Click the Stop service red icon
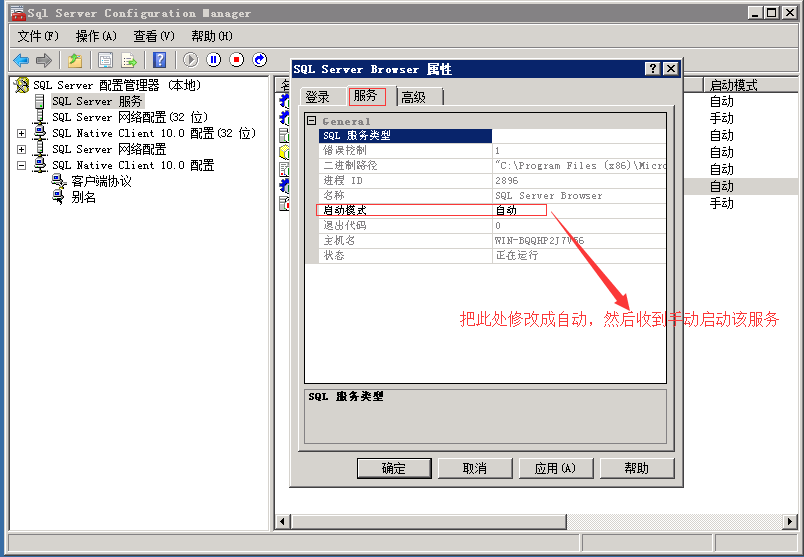 coord(236,60)
